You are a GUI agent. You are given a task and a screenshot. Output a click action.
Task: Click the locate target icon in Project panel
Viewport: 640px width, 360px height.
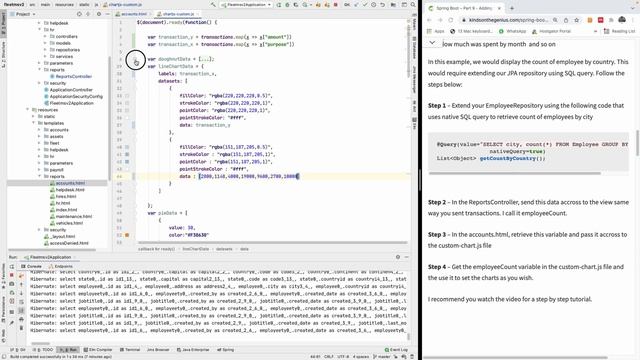(x=79, y=14)
